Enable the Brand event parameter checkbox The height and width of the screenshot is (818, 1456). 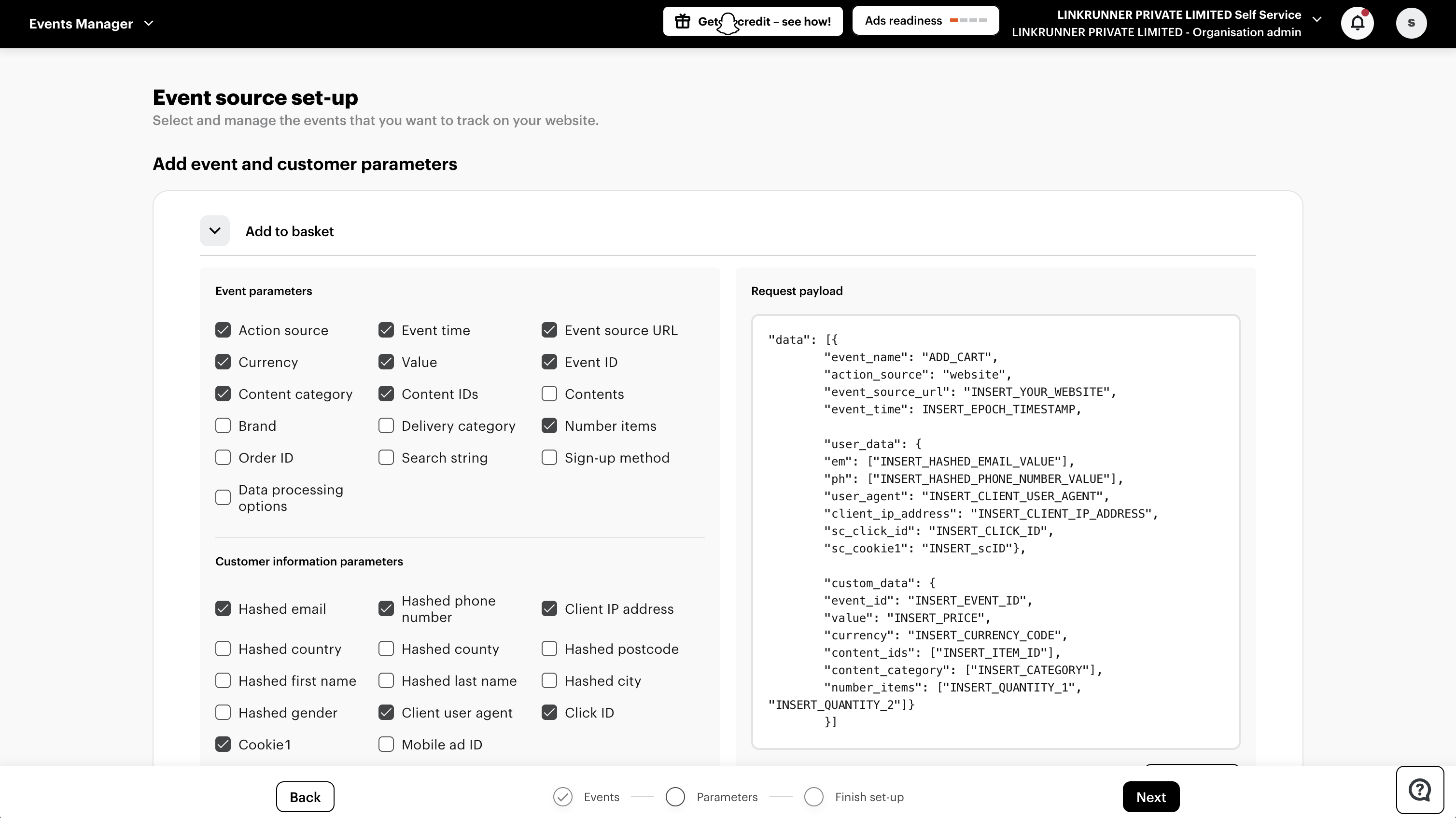tap(223, 426)
